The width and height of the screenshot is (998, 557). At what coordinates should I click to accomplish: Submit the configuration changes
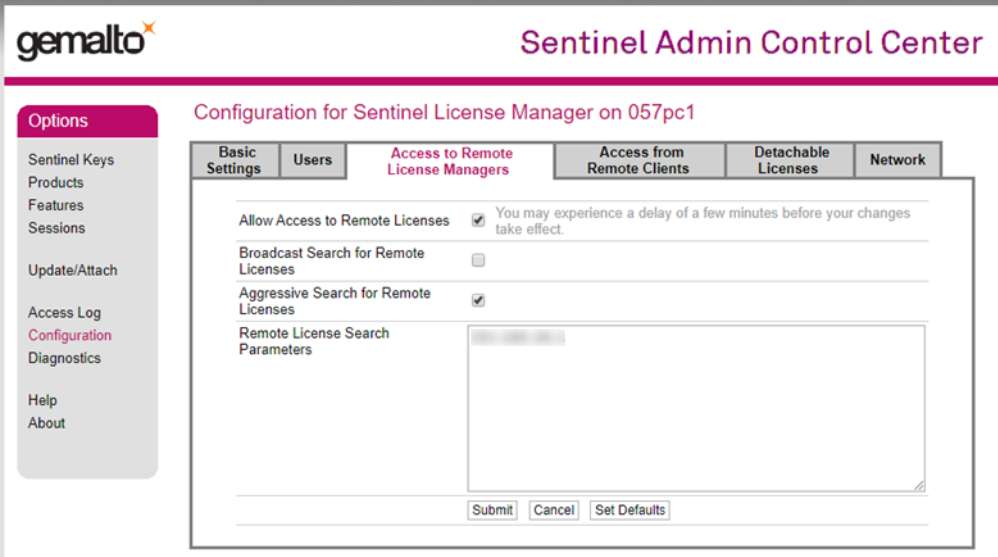click(492, 511)
